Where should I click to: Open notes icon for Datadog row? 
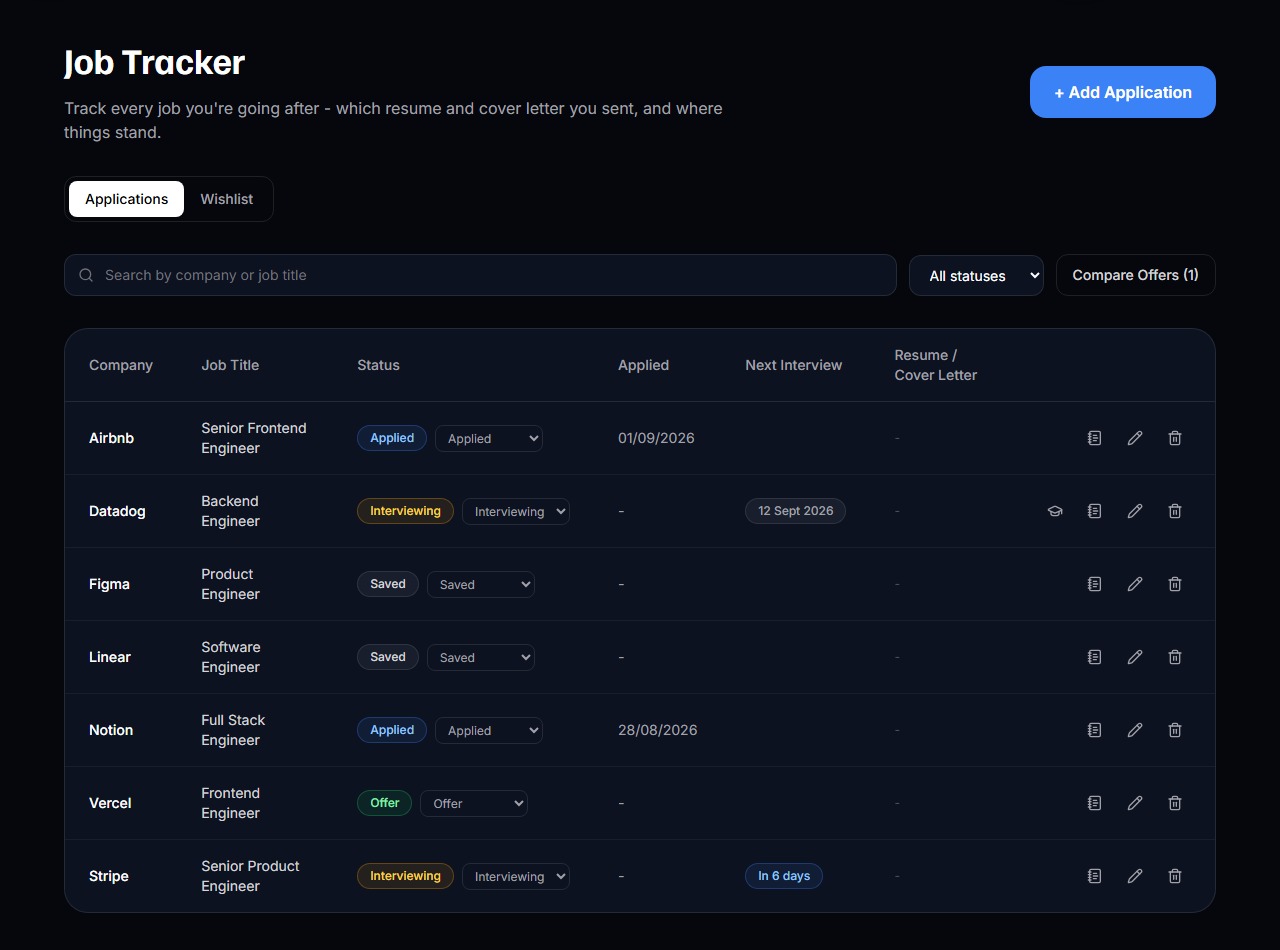click(1095, 511)
